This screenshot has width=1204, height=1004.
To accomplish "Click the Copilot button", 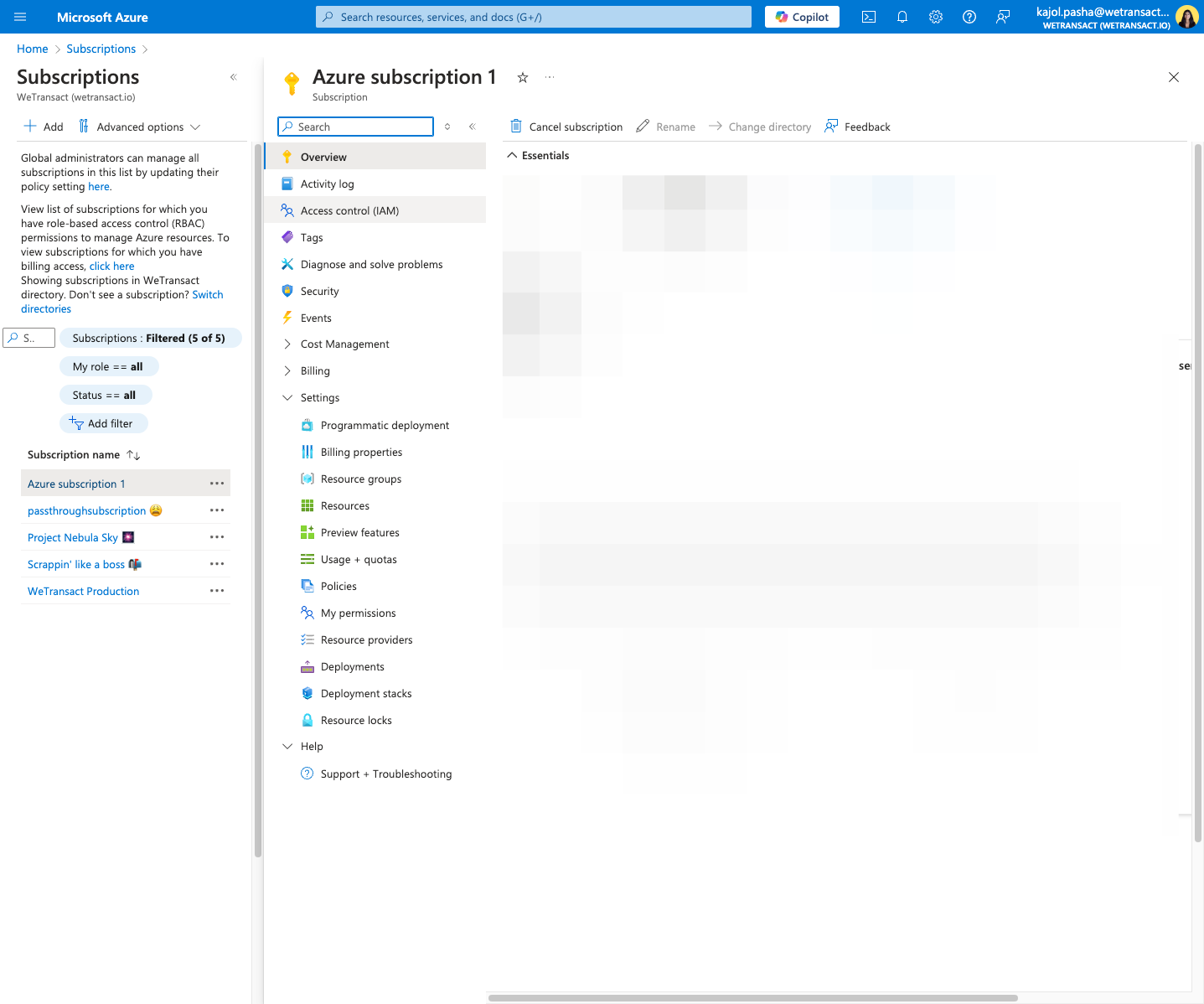I will tap(802, 17).
